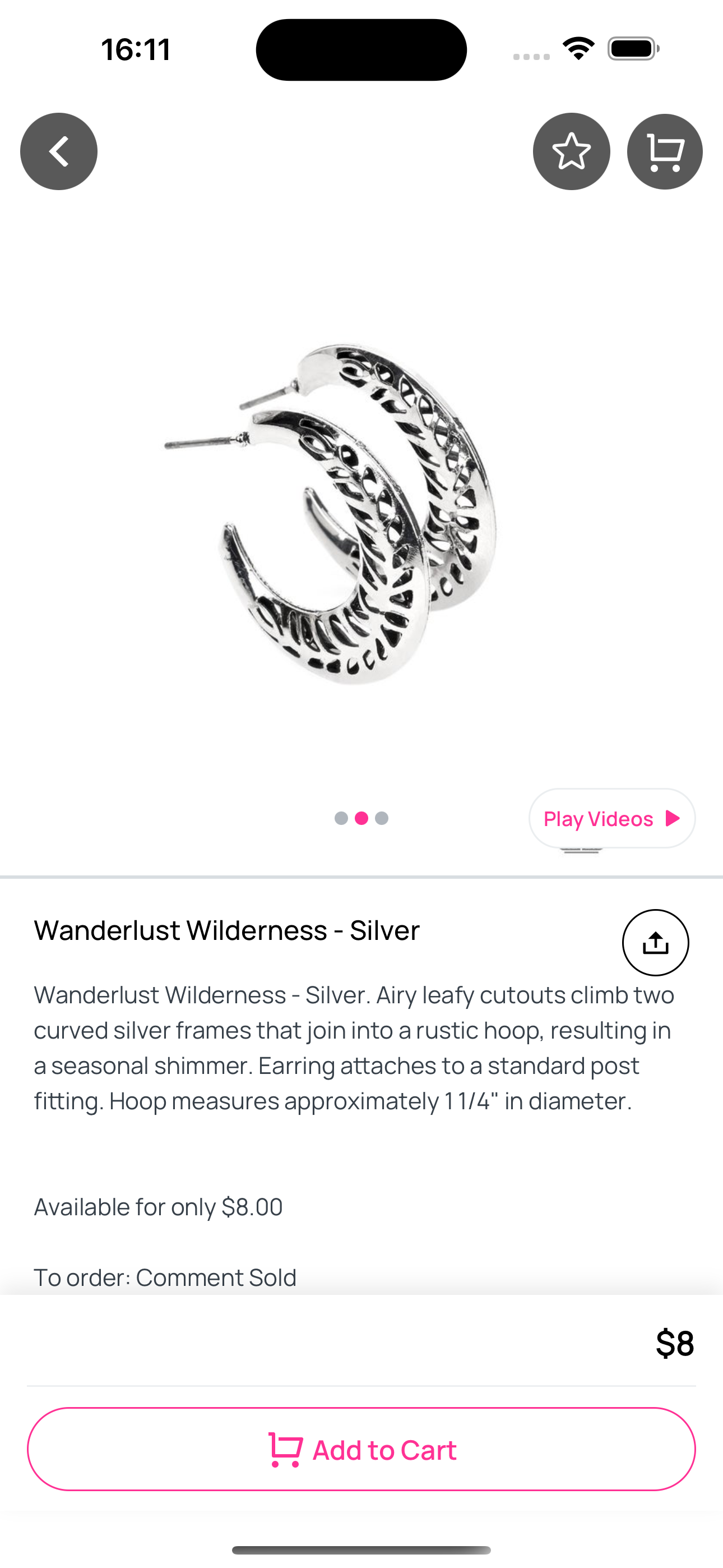Image resolution: width=723 pixels, height=1568 pixels.
Task: Tap the battery status icon
Action: click(x=633, y=49)
